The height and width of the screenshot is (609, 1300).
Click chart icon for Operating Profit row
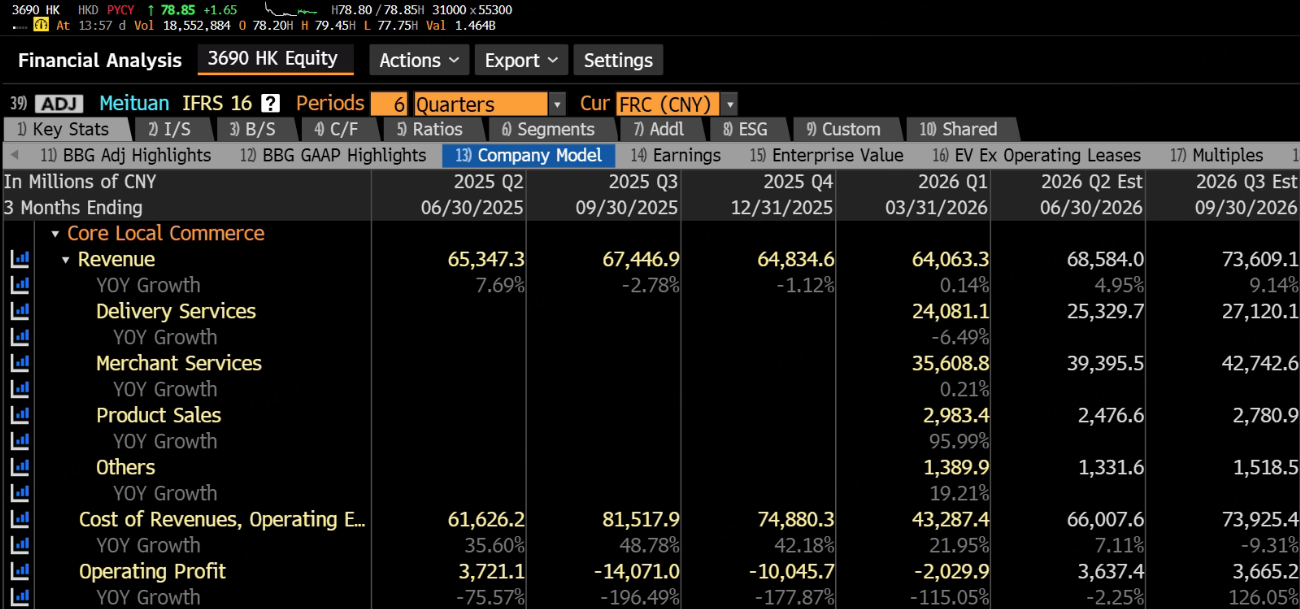click(x=19, y=571)
